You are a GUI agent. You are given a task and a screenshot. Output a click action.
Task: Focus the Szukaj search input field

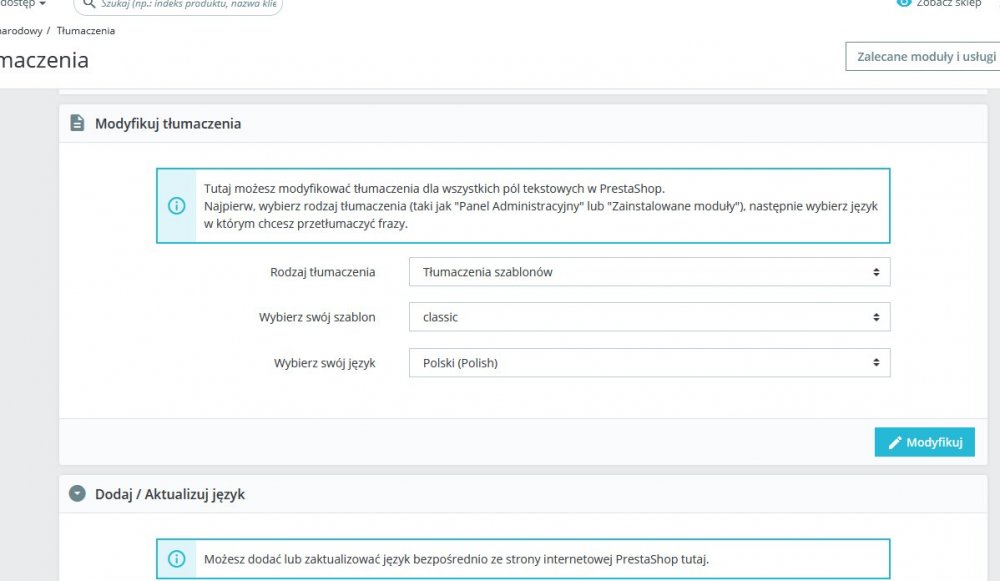coord(190,5)
